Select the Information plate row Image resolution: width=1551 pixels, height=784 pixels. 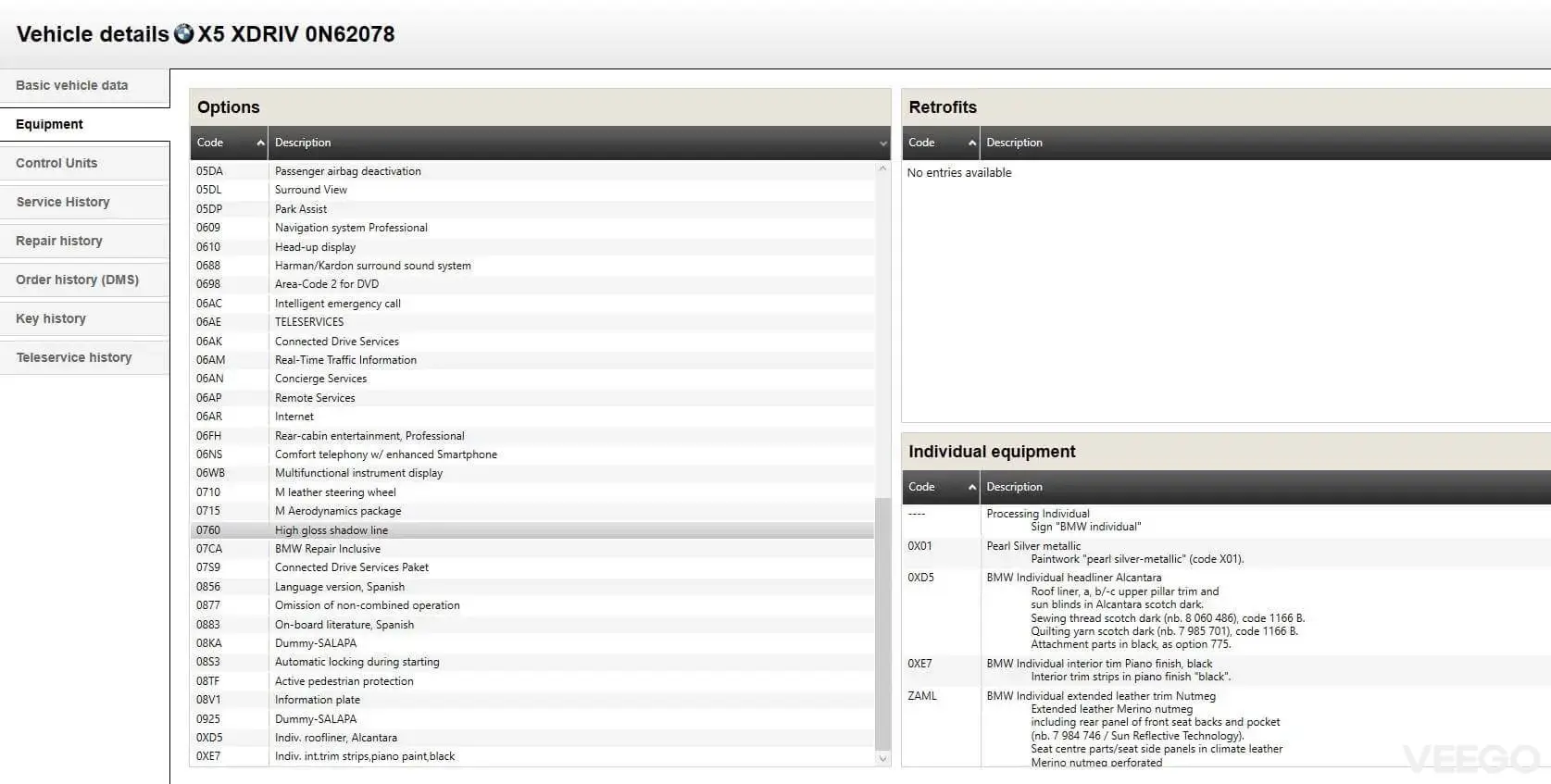[x=532, y=700]
